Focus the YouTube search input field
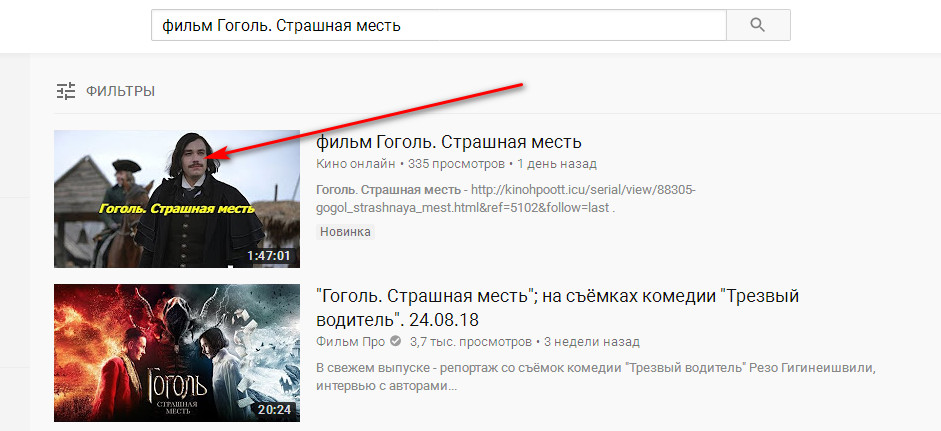This screenshot has width=941, height=431. 439,25
